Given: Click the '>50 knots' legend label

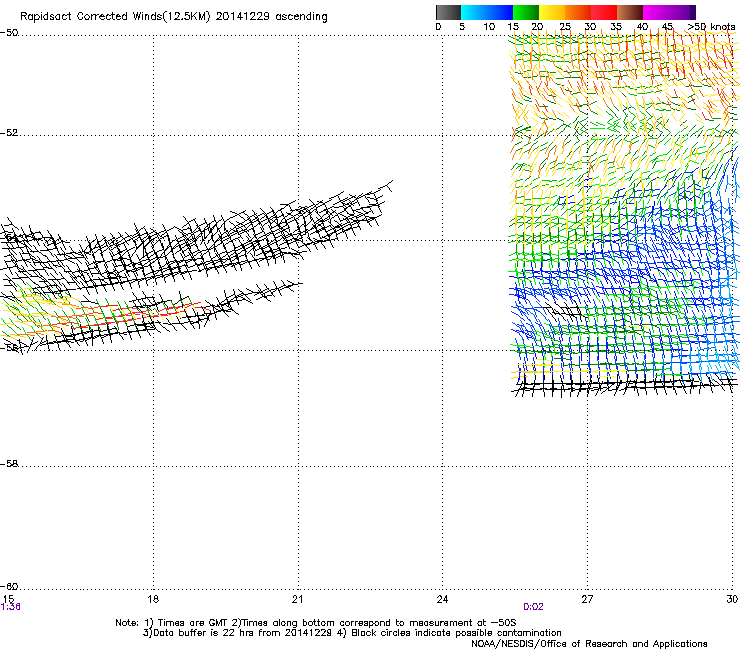Looking at the screenshot, I should pos(711,26).
